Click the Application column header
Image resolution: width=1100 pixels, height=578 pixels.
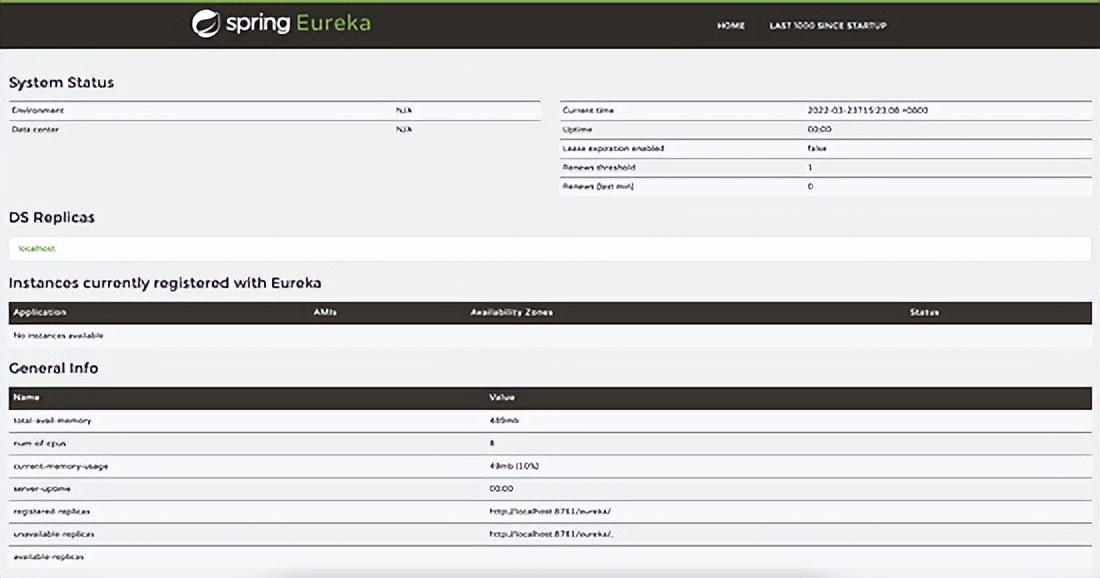(39, 312)
